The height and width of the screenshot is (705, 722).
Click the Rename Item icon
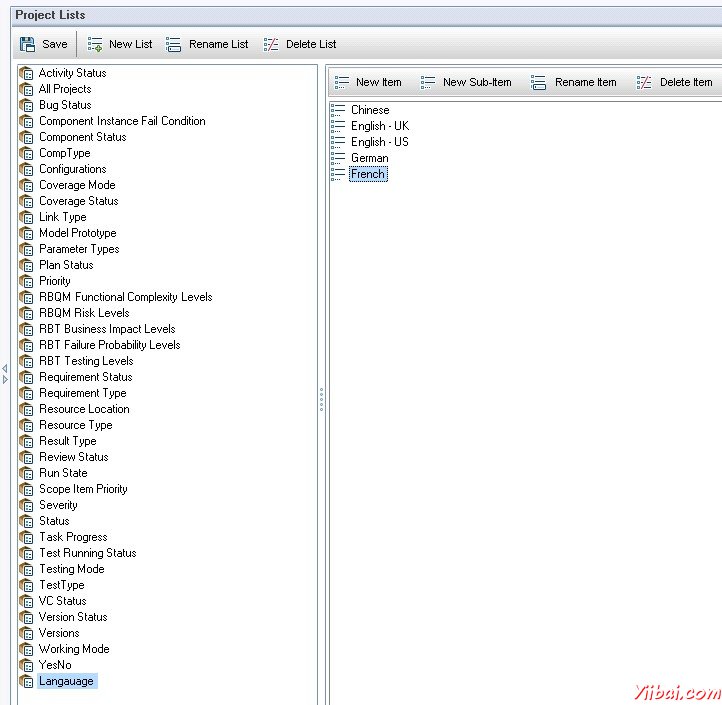539,82
